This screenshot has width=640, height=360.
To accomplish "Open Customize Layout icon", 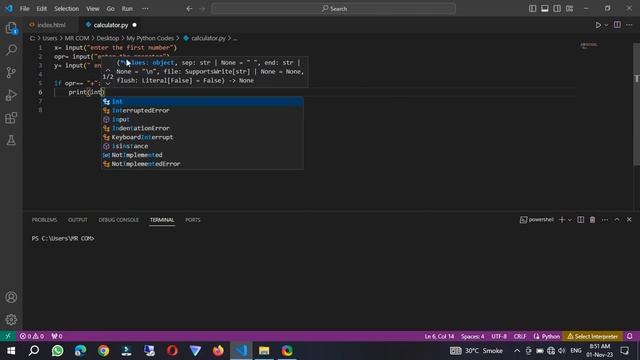I will pyautogui.click(x=569, y=9).
